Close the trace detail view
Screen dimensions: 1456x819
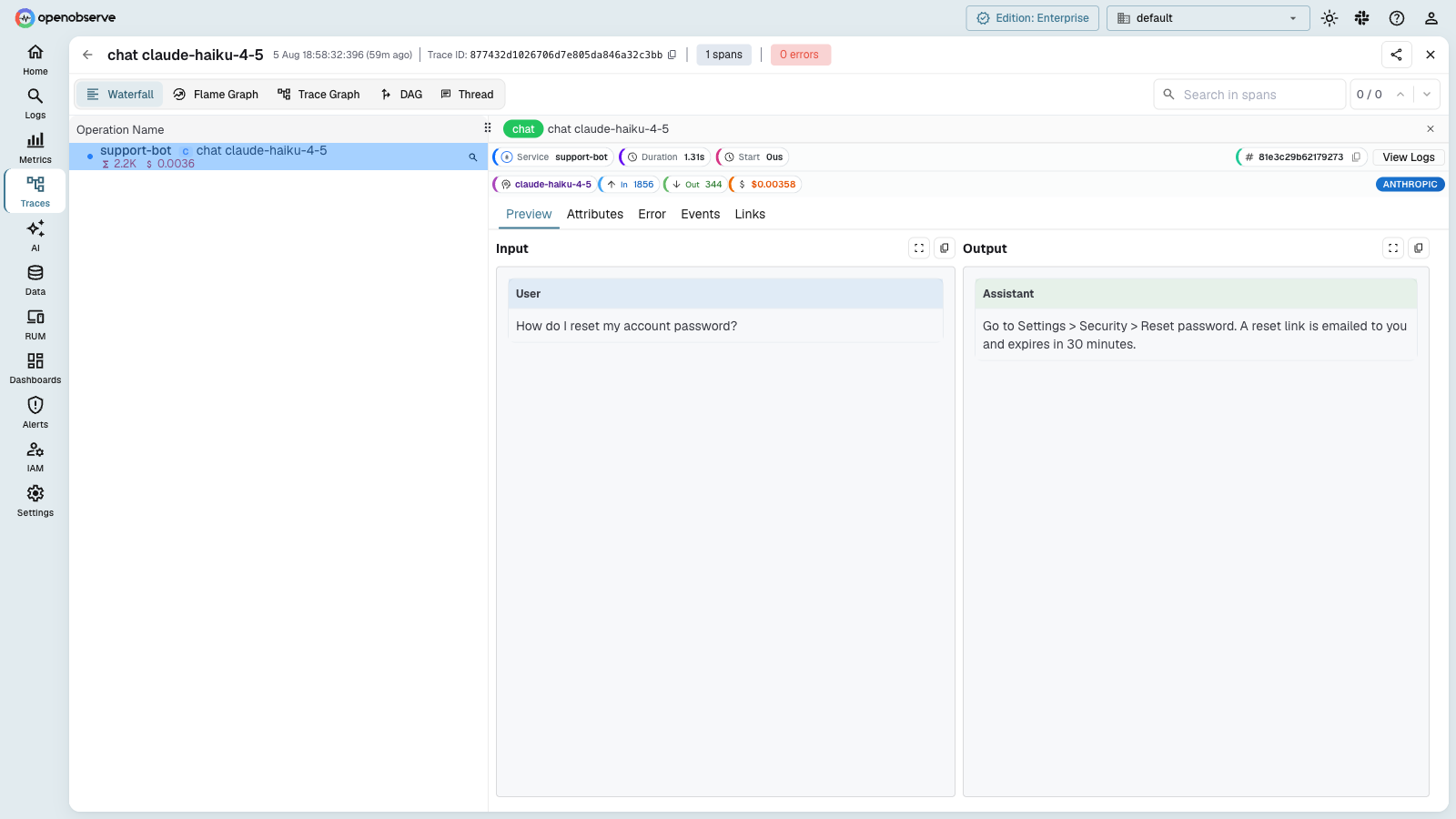click(1431, 55)
